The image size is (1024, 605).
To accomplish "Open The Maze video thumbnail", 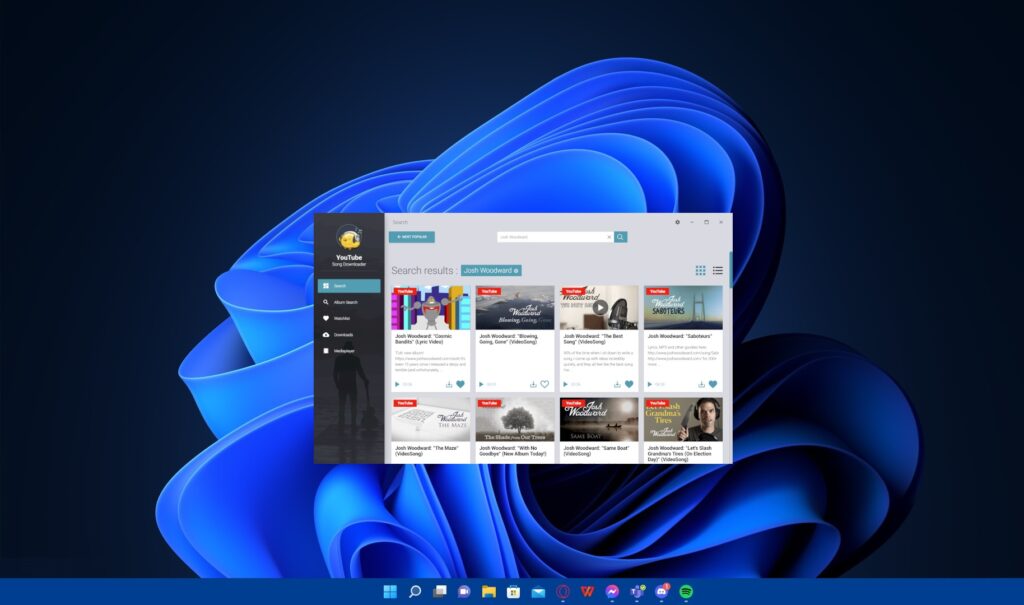I will click(x=430, y=419).
